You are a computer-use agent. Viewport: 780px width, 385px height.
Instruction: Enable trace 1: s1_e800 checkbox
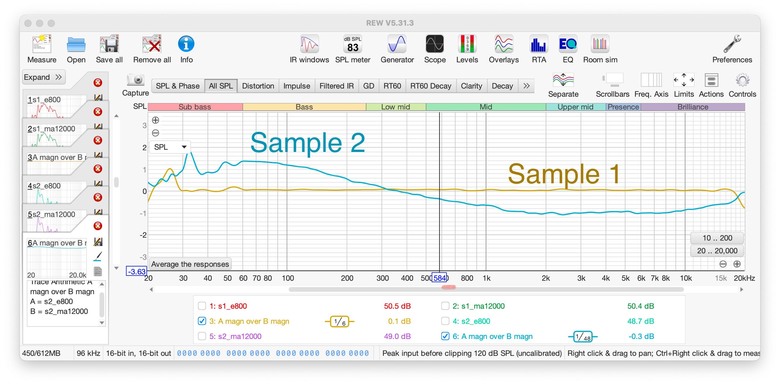point(201,306)
